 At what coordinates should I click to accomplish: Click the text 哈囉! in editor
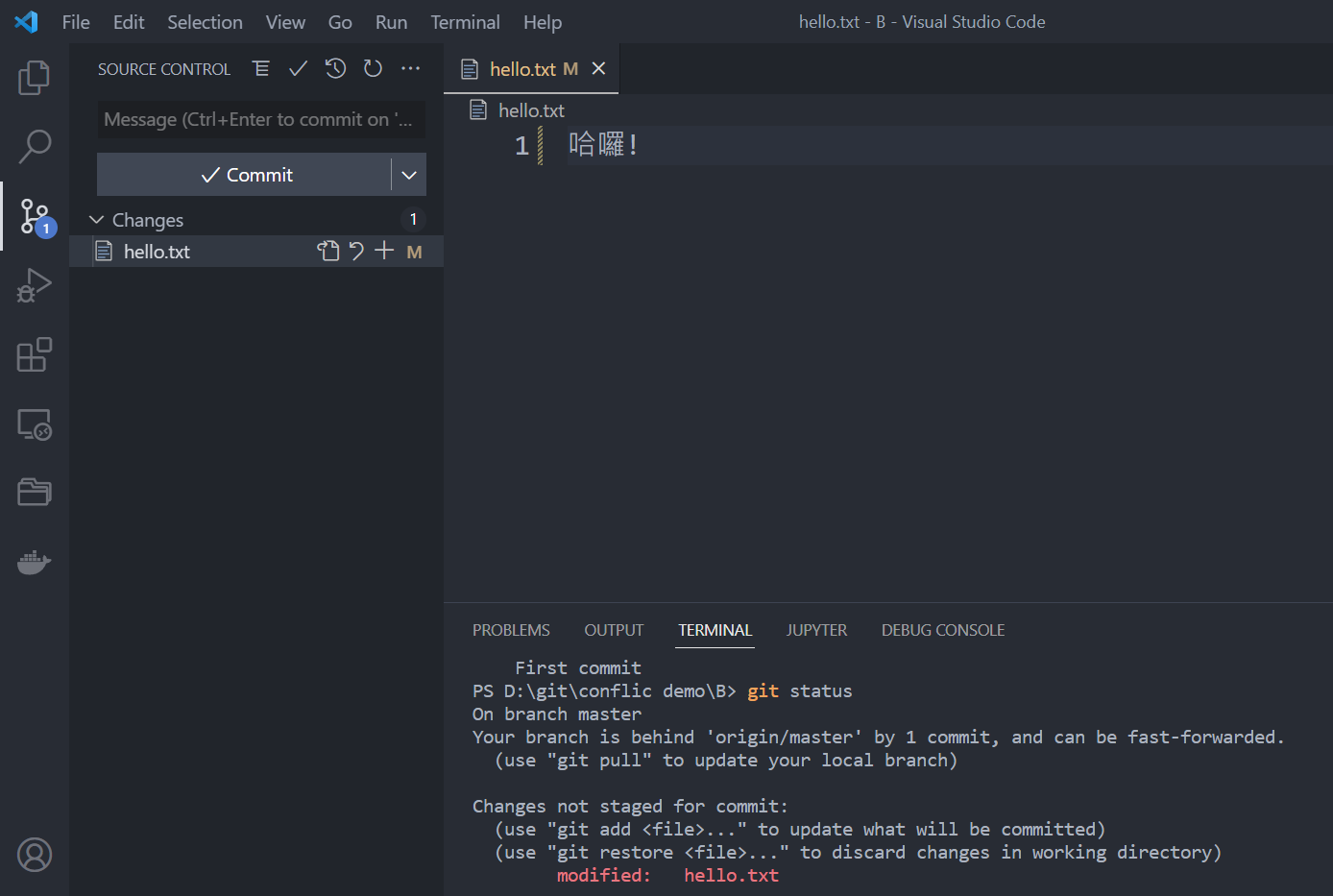[x=603, y=145]
